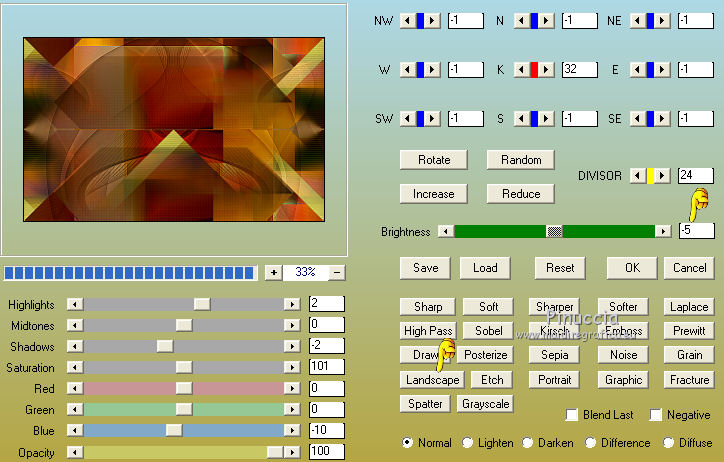Select the Diffuse blend mode radio
724x462 pixels.
(668, 443)
